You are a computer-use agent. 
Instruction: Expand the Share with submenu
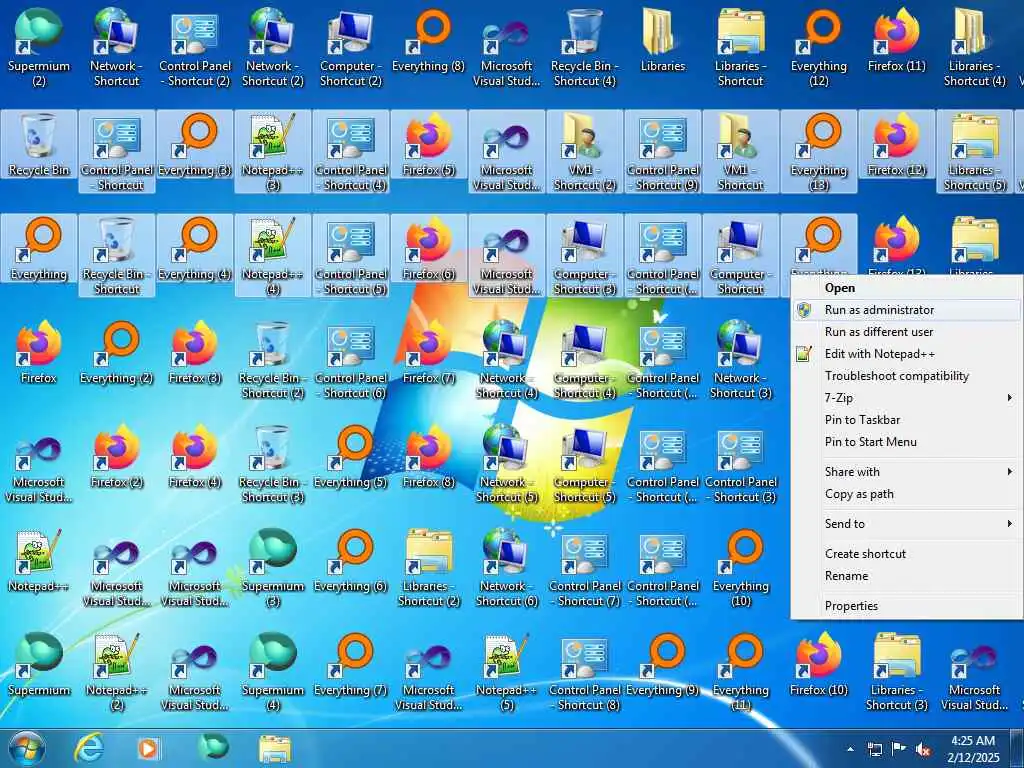coord(906,472)
